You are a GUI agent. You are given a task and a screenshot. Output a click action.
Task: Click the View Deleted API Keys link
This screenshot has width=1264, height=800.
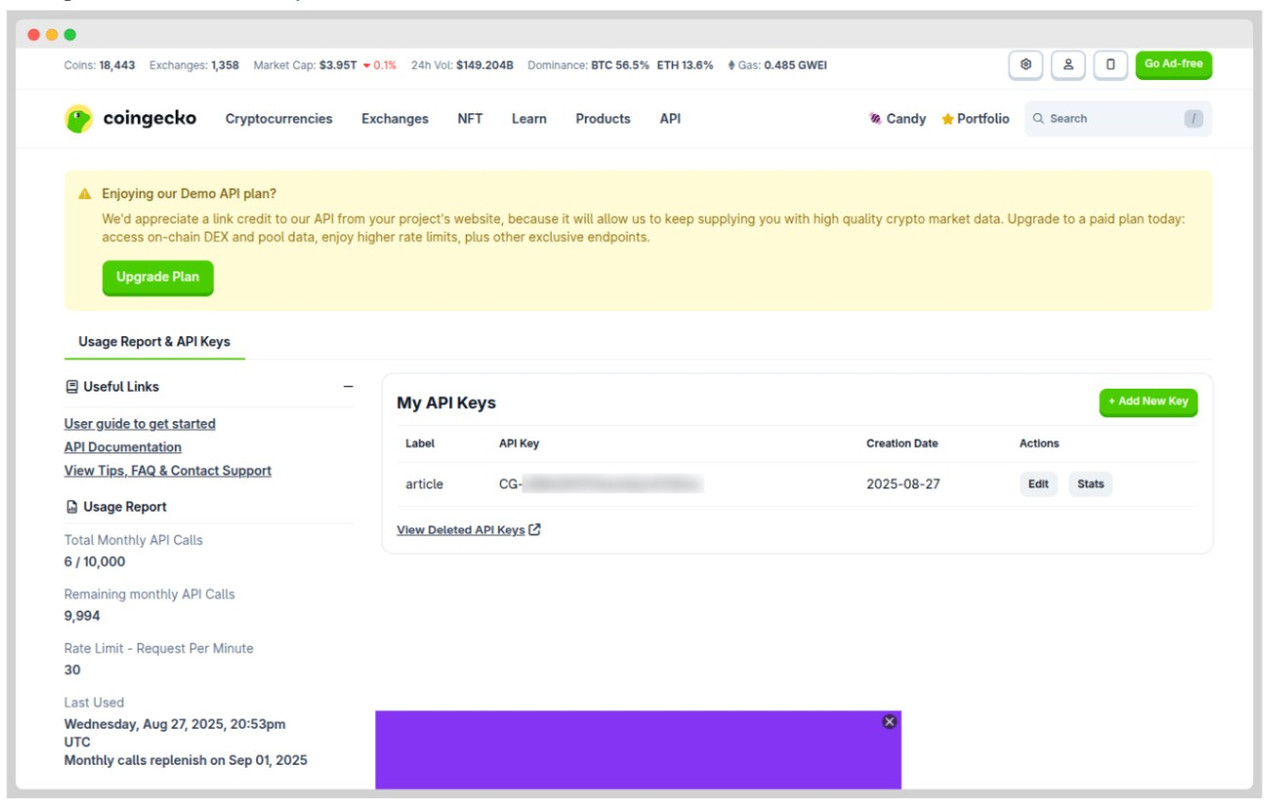461,530
